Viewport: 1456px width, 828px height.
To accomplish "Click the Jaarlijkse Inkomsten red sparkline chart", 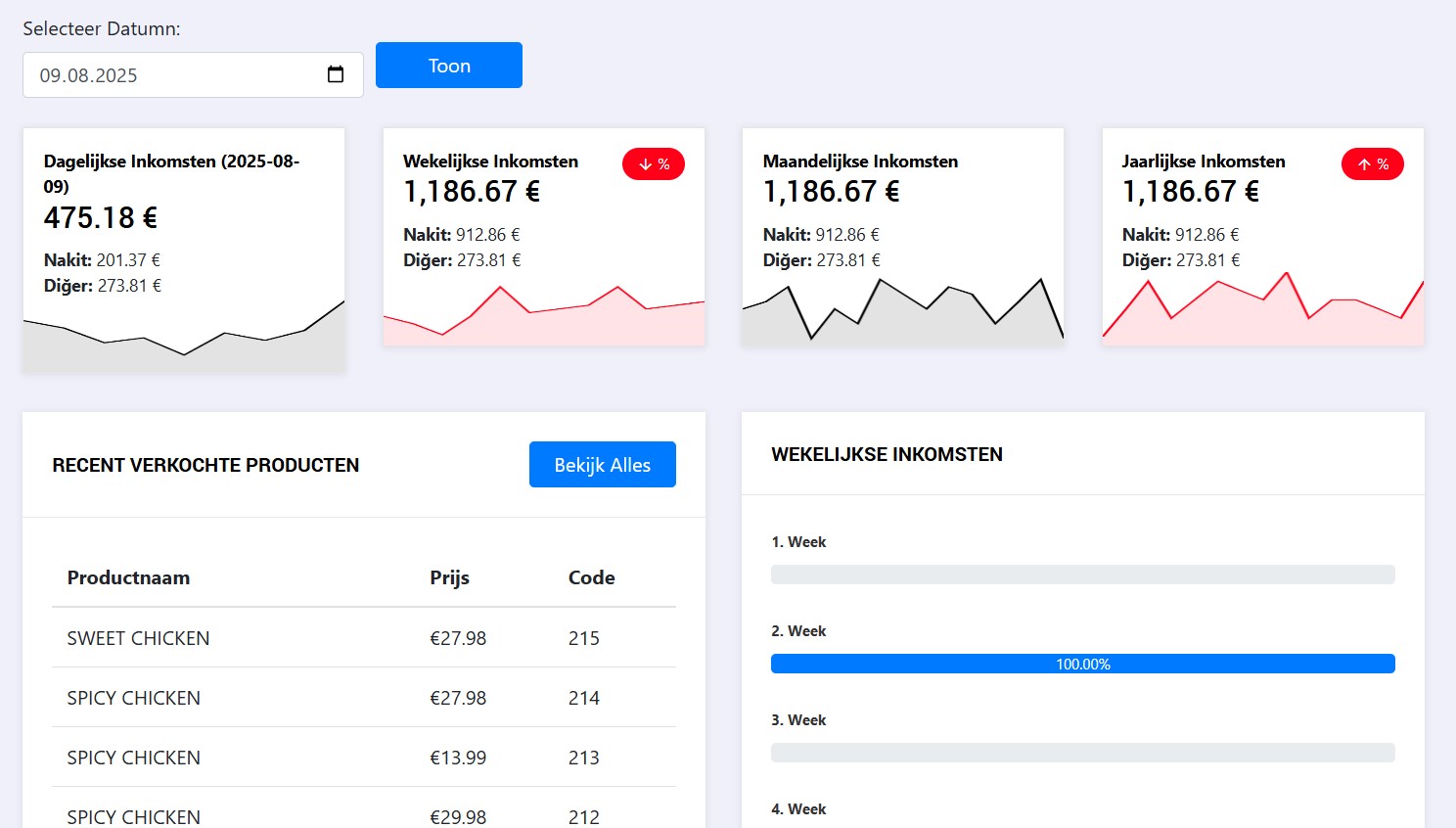I will coord(1262,313).
